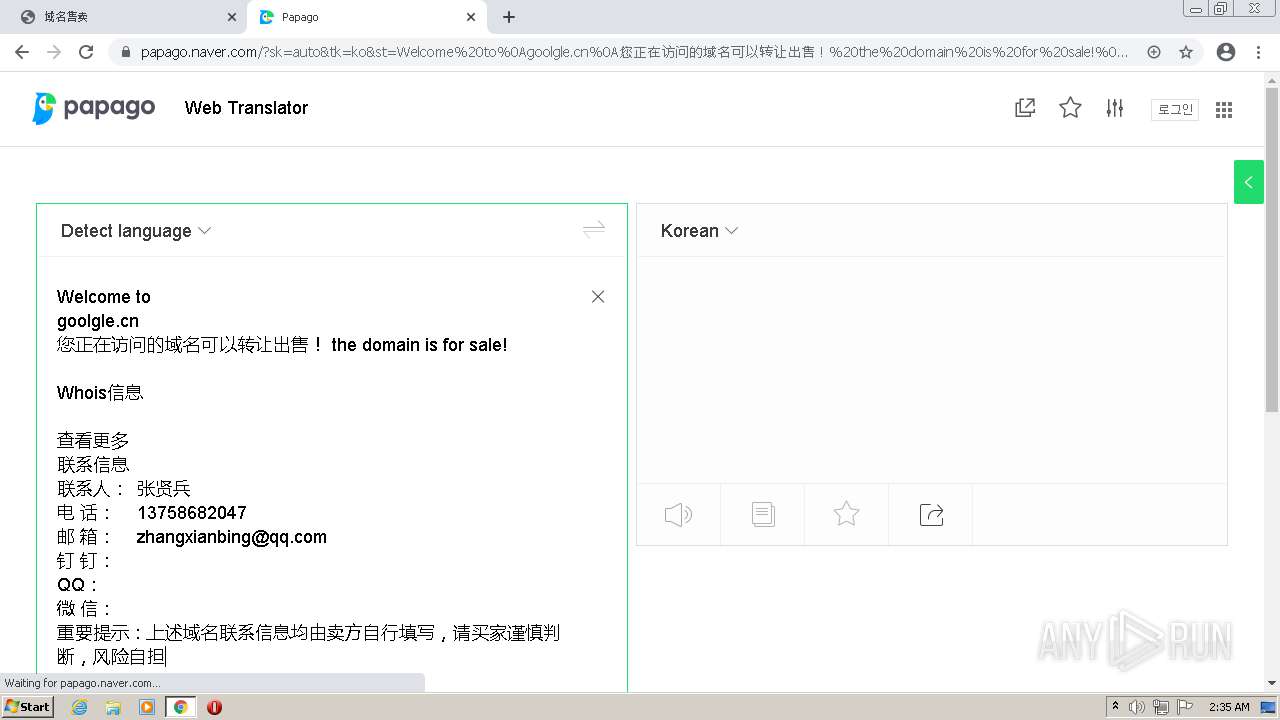Open the website translation share icon in header
Image resolution: width=1280 pixels, height=720 pixels.
point(1025,108)
